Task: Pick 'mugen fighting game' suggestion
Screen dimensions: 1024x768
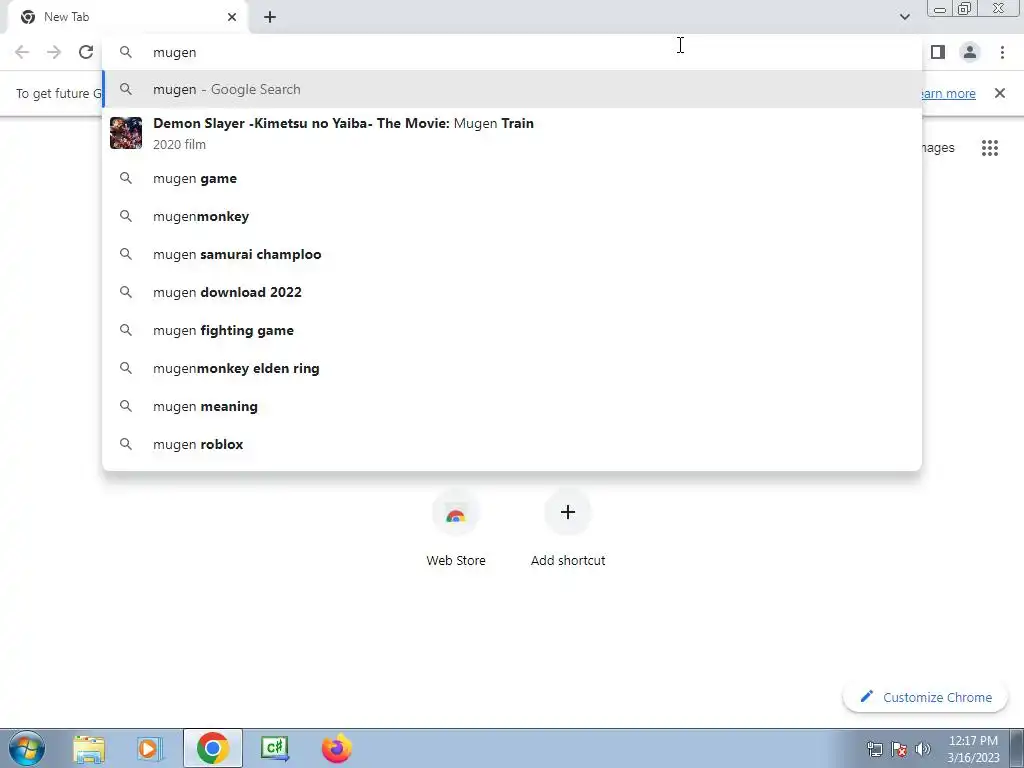Action: tap(513, 330)
